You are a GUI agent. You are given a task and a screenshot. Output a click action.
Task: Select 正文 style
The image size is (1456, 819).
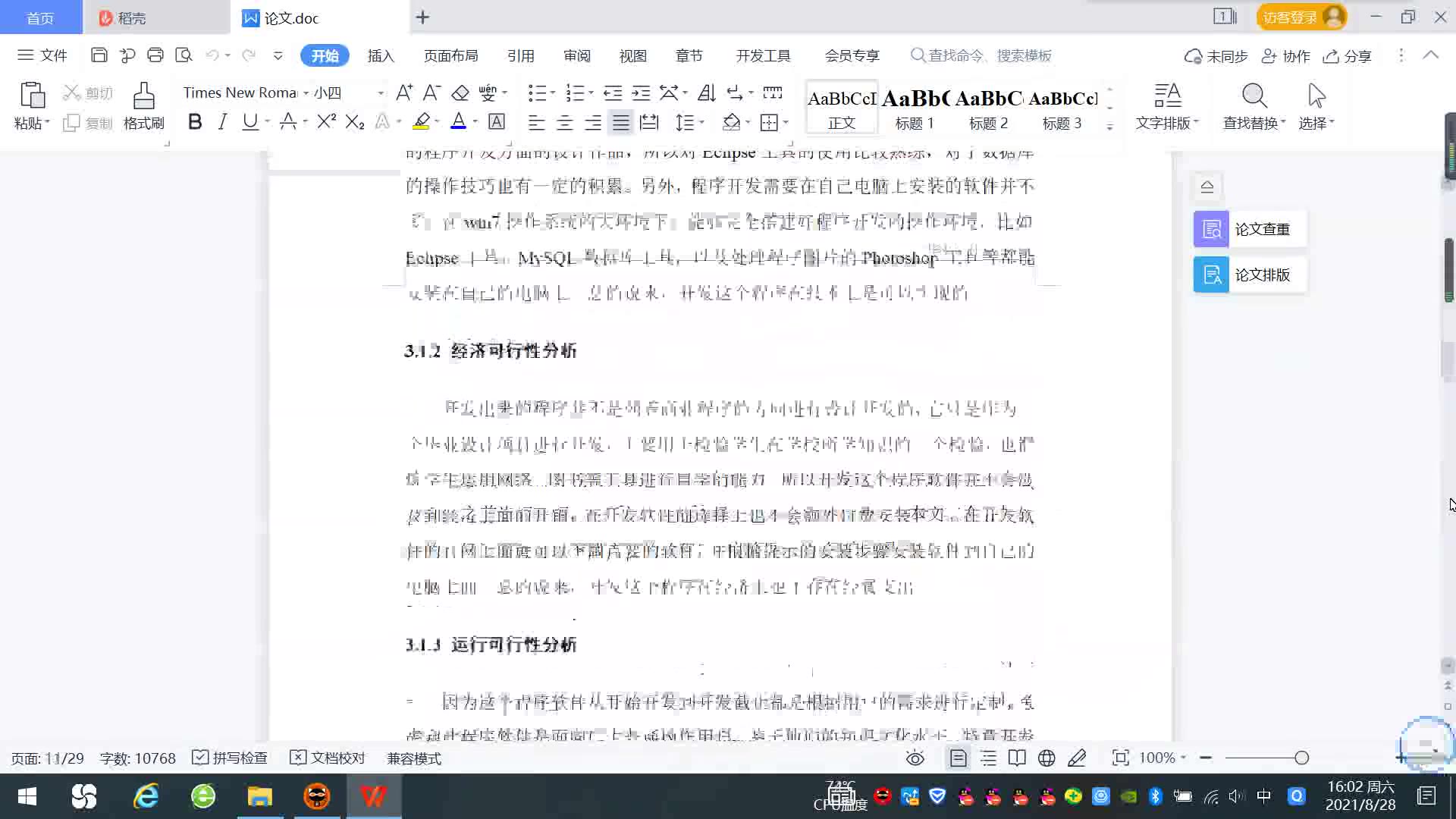click(842, 108)
